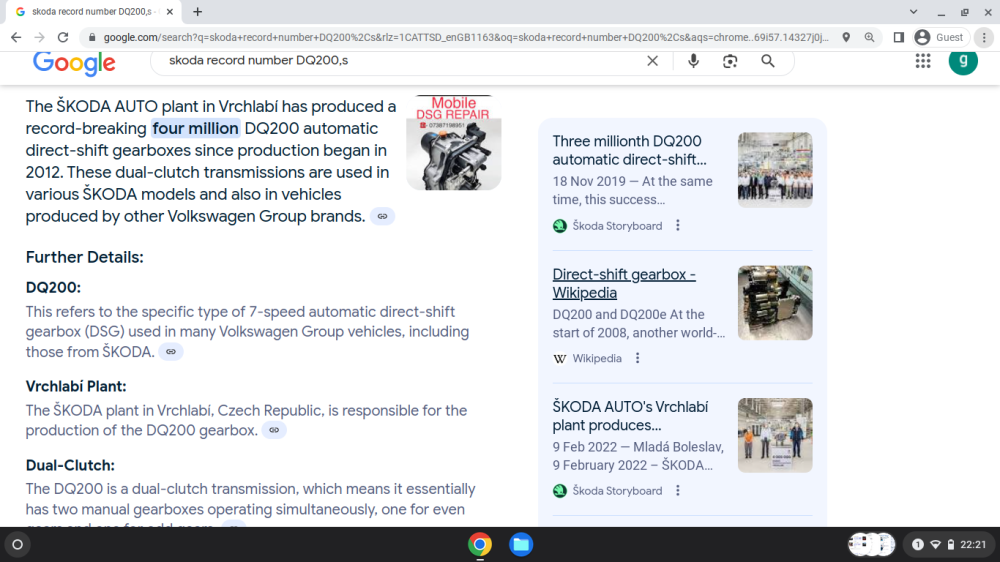
Task: Open more options for Vrchlabí plant result
Action: pos(678,491)
